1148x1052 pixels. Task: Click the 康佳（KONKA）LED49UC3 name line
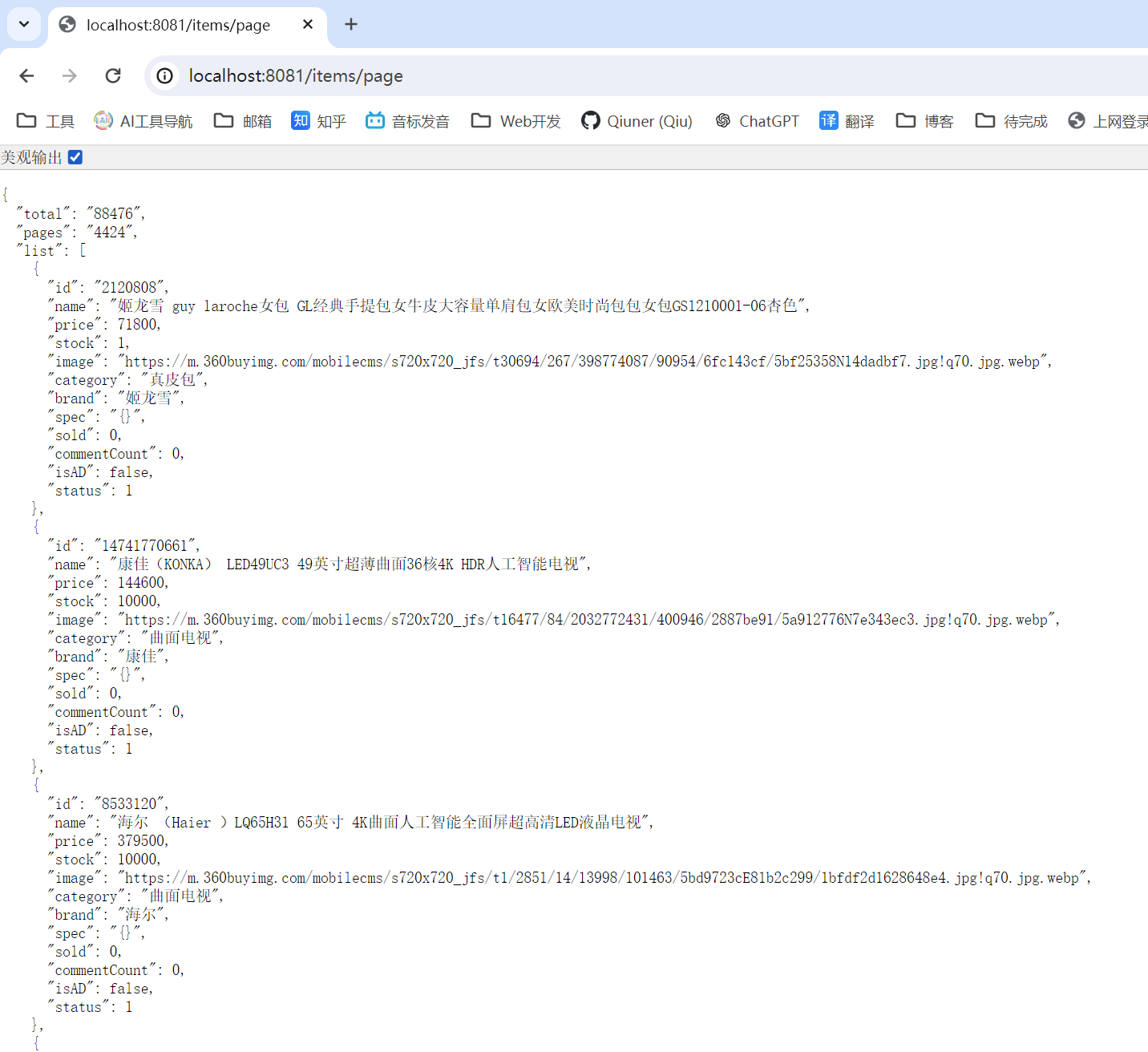(319, 564)
